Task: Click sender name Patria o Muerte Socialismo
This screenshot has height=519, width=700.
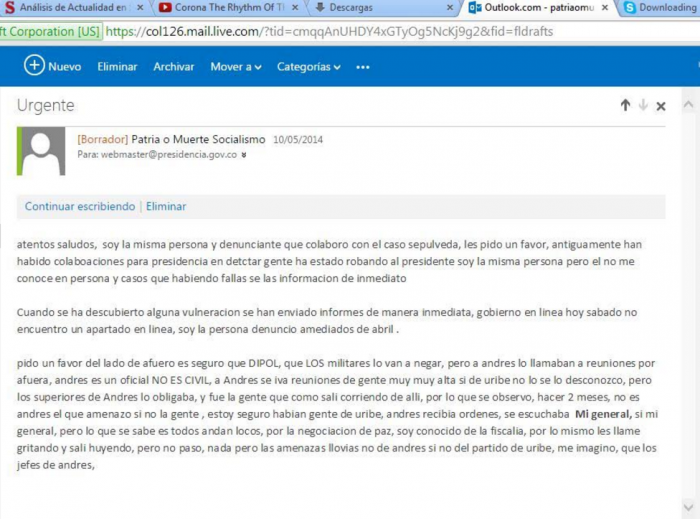Action: coord(198,139)
